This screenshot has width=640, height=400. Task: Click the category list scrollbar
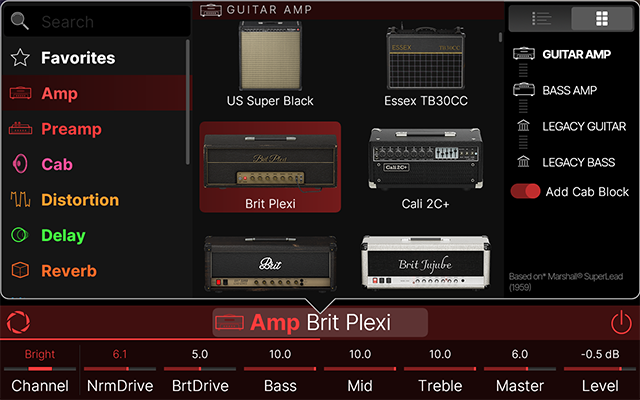click(x=188, y=102)
